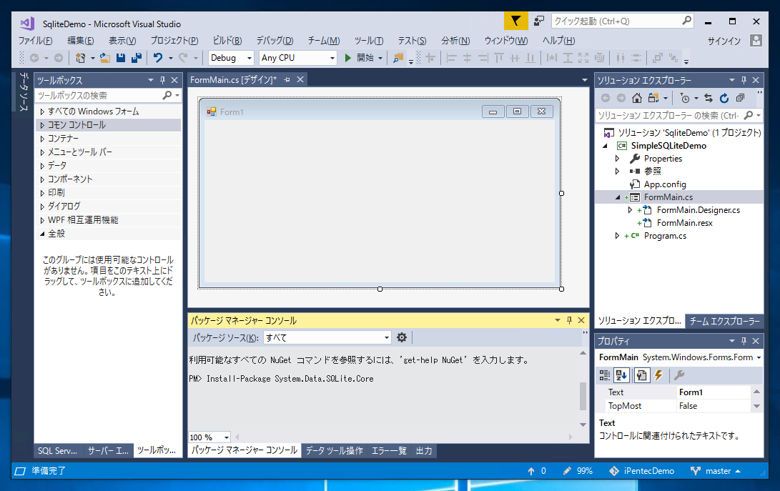Expand the Program.cs node
Image resolution: width=780 pixels, height=491 pixels.
click(617, 236)
